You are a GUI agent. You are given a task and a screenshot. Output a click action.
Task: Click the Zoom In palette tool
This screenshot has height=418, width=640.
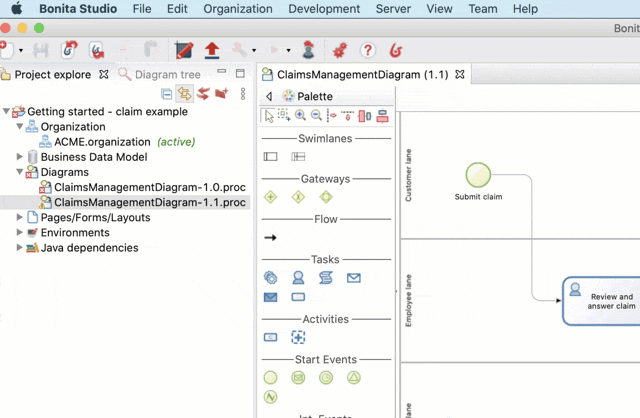(300, 116)
